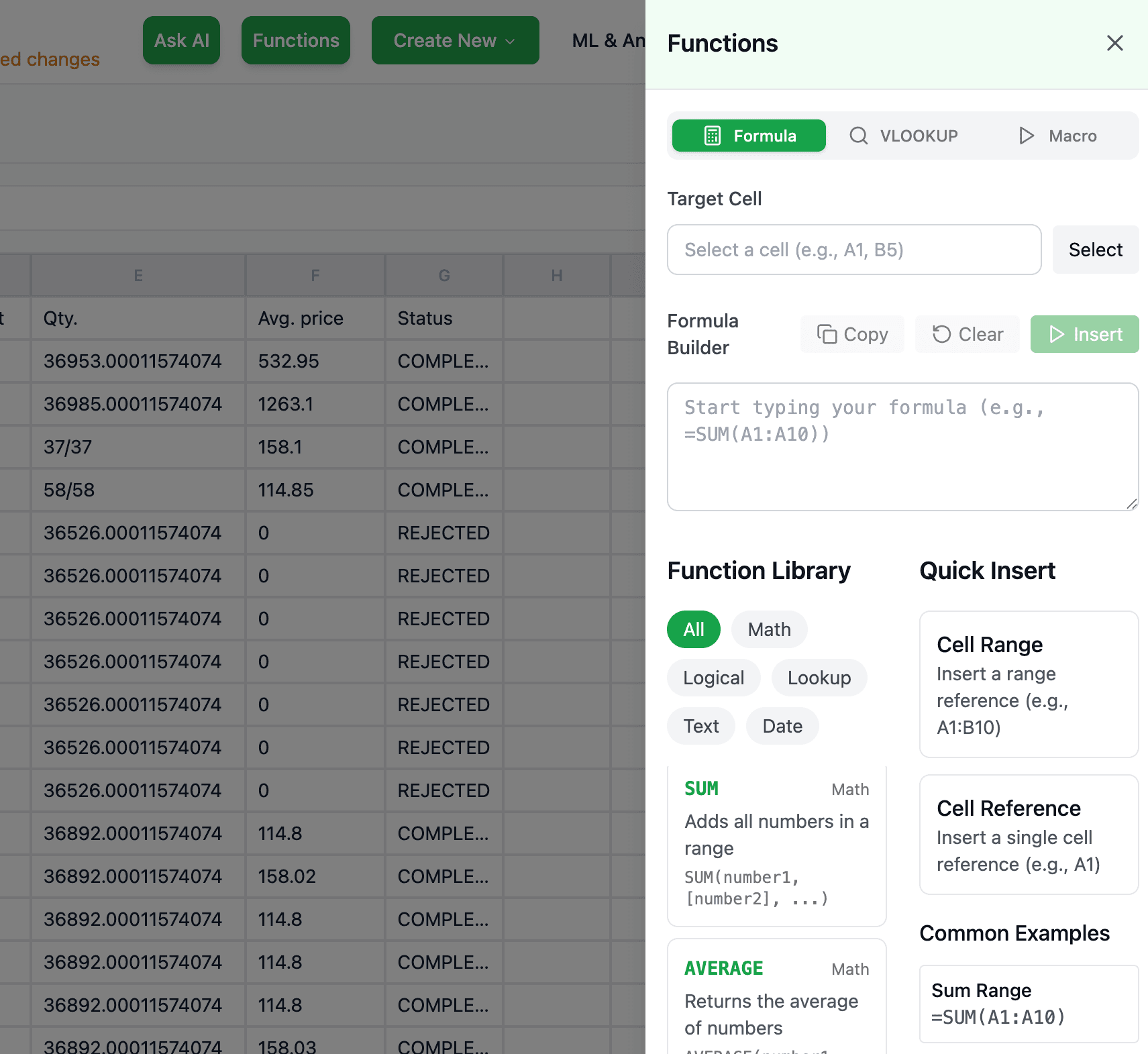Click the Ask AI button
Viewport: 1148px width, 1054px height.
point(181,40)
